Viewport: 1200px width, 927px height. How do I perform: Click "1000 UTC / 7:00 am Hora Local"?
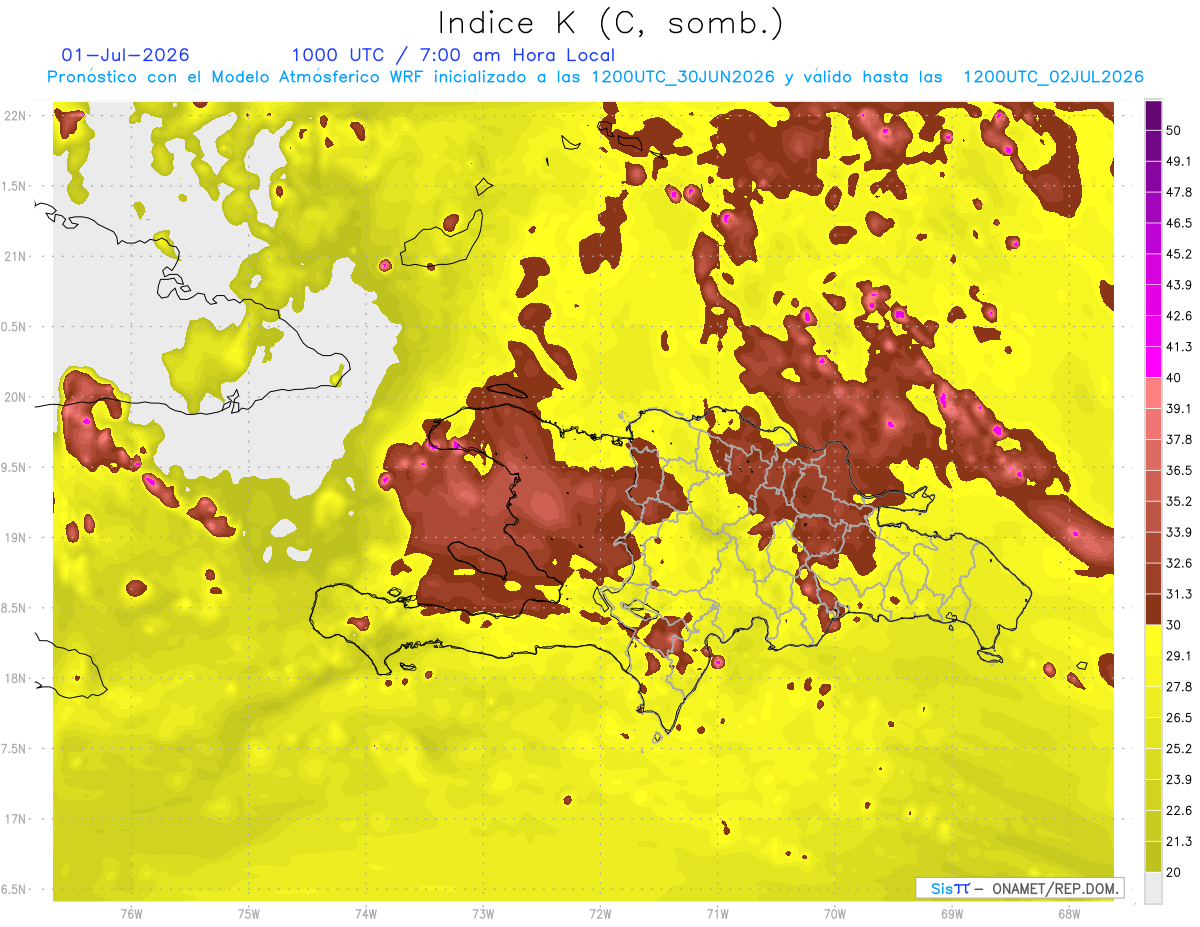[x=453, y=55]
